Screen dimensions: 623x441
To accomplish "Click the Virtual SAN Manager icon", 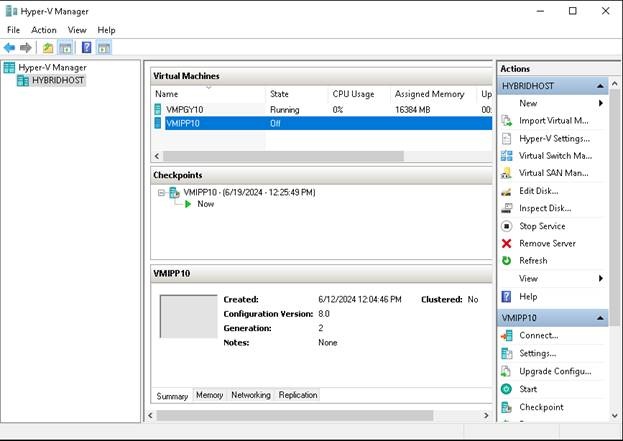I will 507,173.
